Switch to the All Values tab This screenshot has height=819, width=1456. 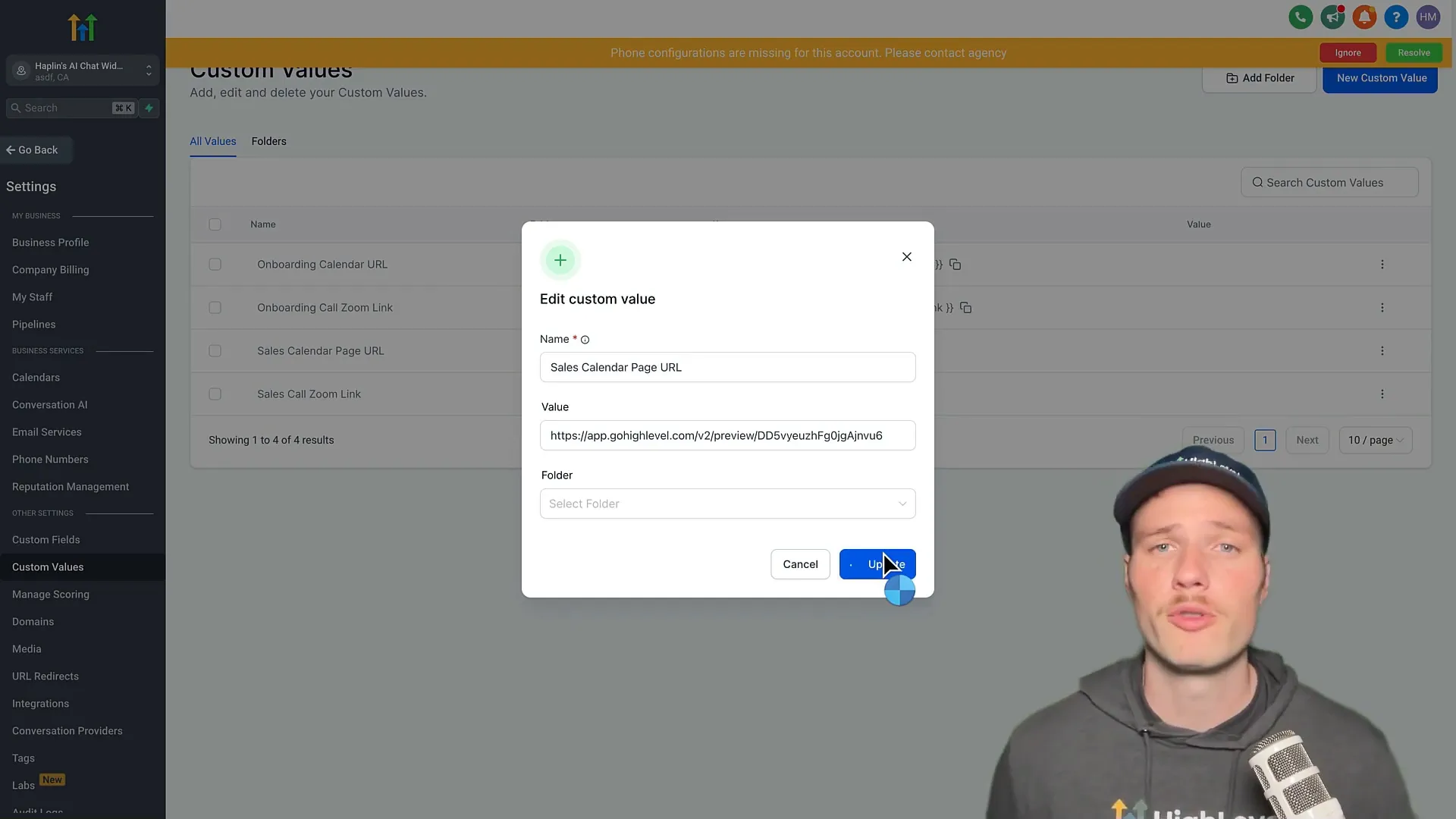pyautogui.click(x=213, y=141)
